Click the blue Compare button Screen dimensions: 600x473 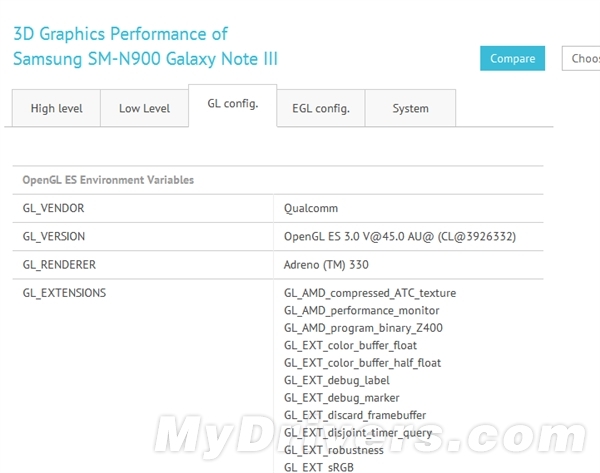[x=512, y=58]
